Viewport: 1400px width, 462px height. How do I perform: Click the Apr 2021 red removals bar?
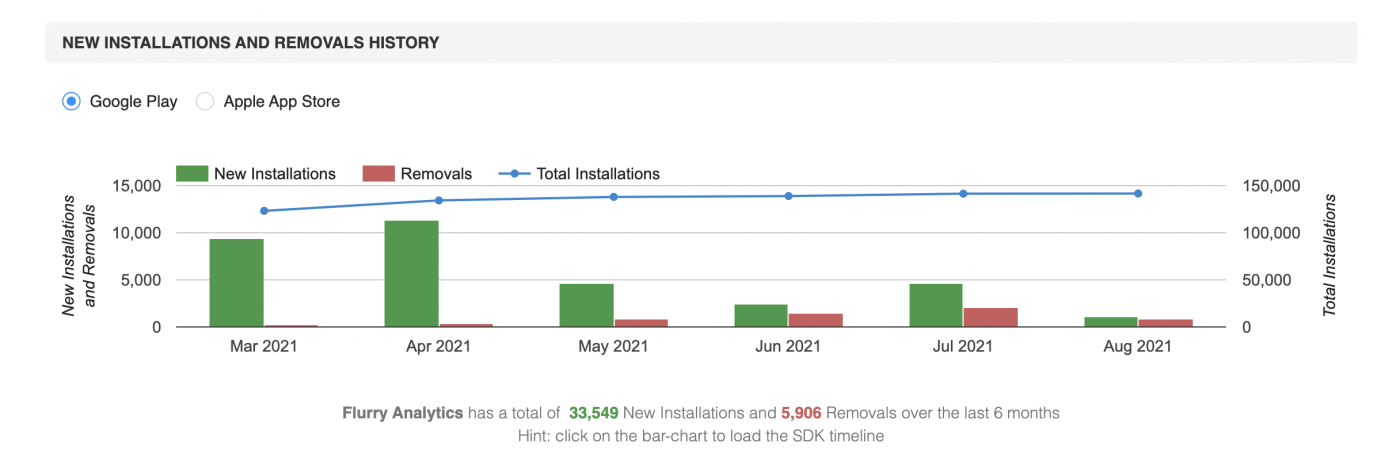466,325
